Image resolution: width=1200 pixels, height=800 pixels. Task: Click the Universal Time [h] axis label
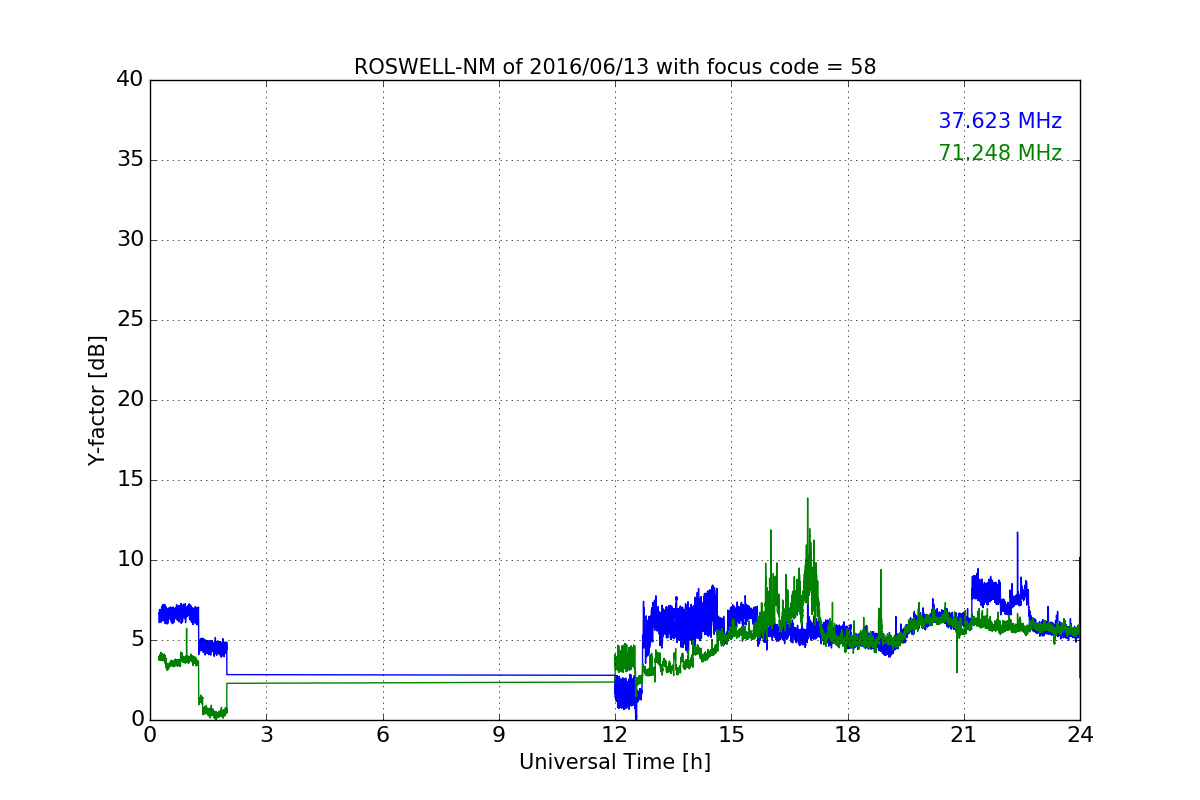[615, 762]
